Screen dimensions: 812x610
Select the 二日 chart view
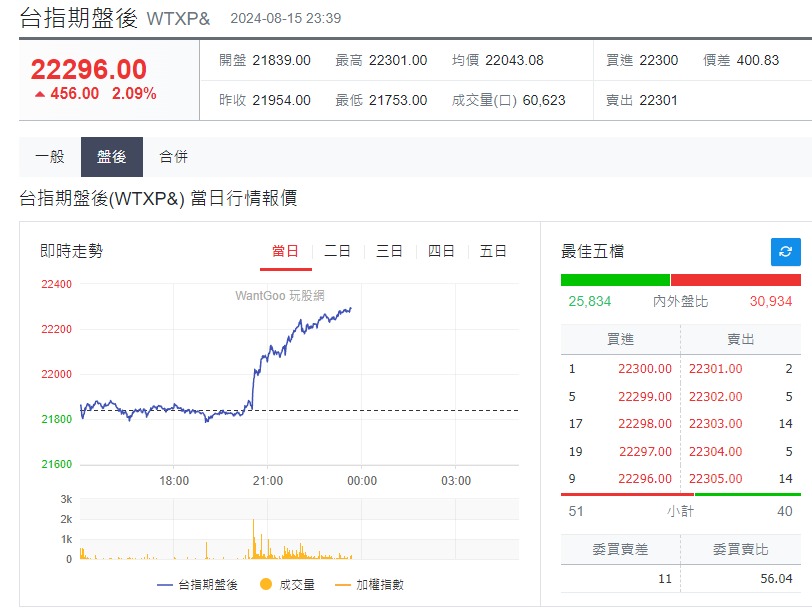(339, 252)
